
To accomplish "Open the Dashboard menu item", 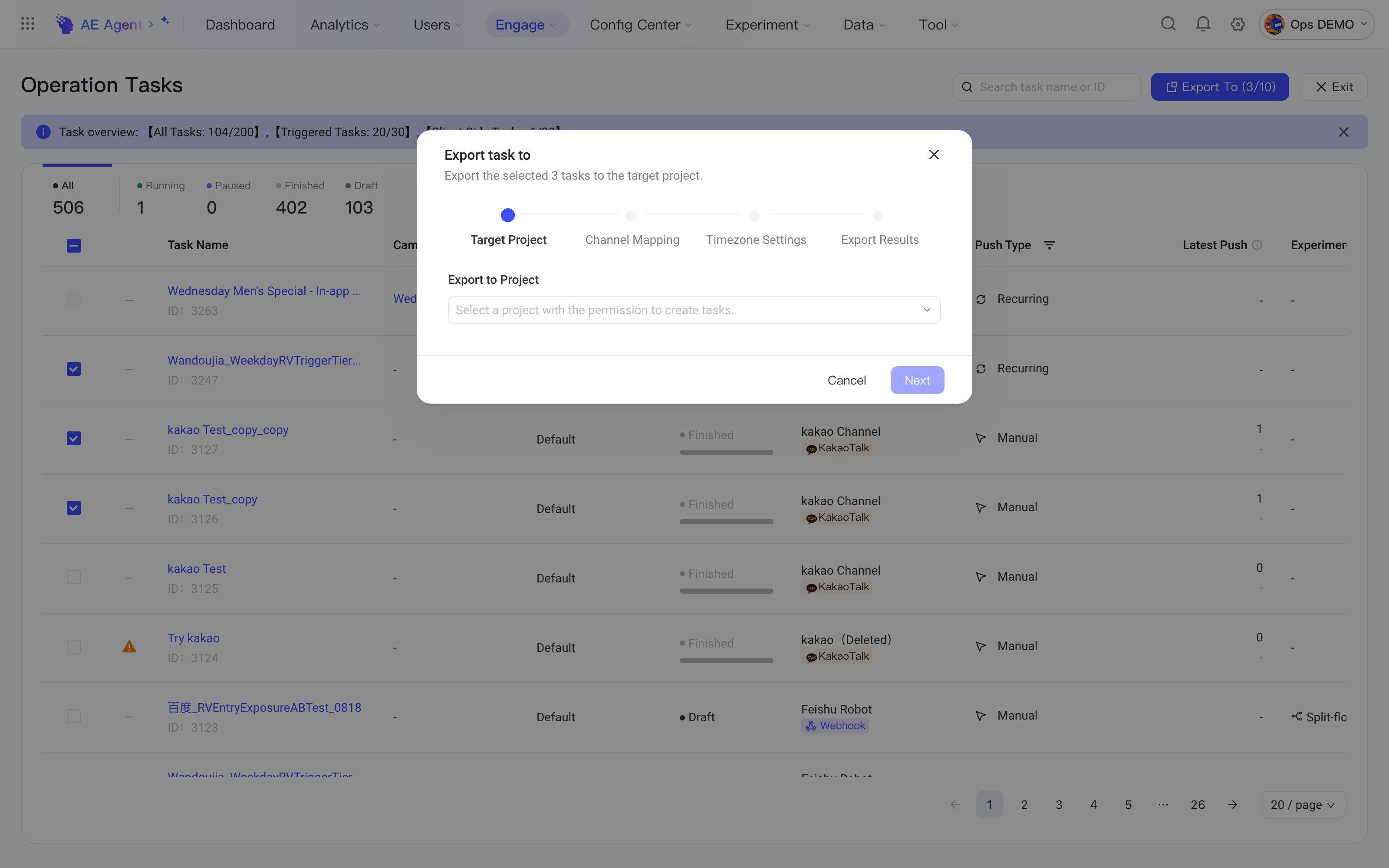I will 240,25.
